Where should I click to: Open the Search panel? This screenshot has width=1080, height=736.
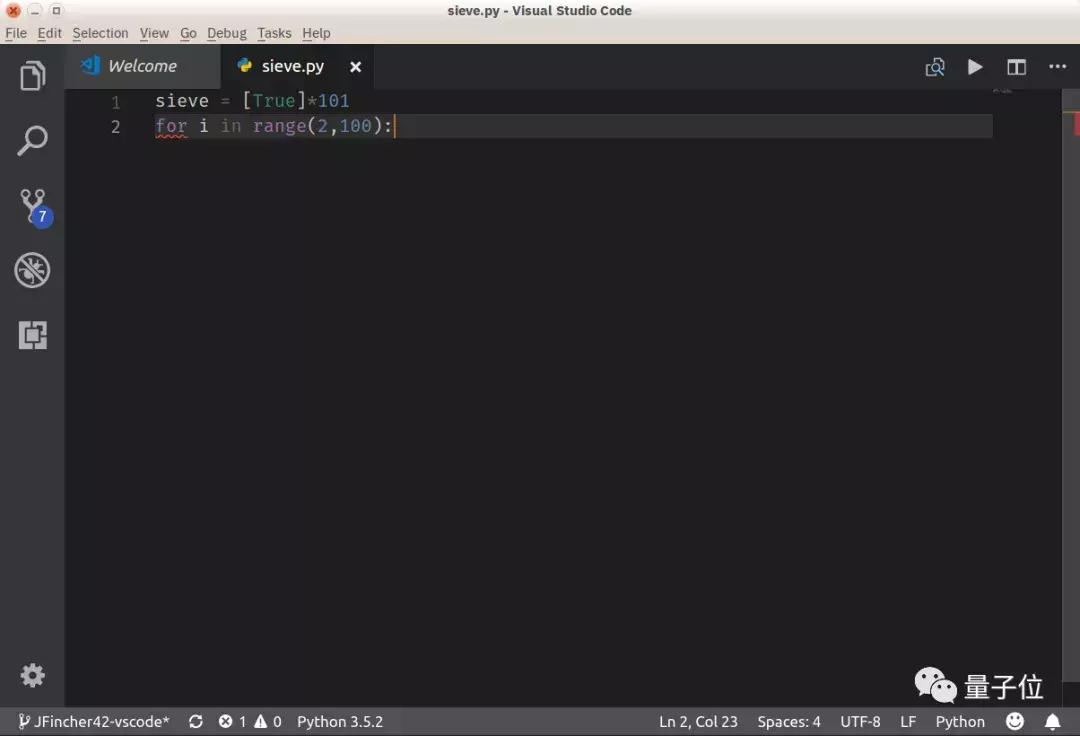click(x=33, y=140)
